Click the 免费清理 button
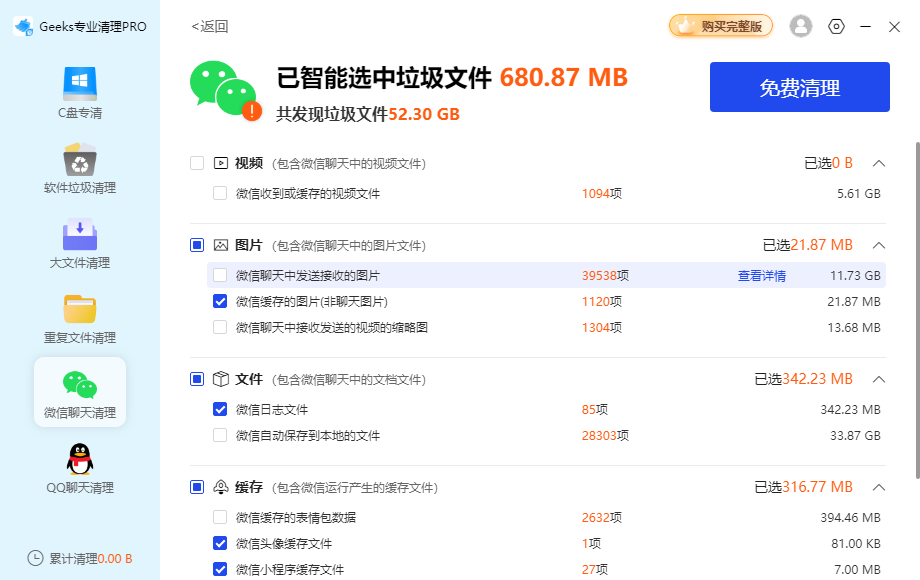This screenshot has width=920, height=580. [x=800, y=87]
